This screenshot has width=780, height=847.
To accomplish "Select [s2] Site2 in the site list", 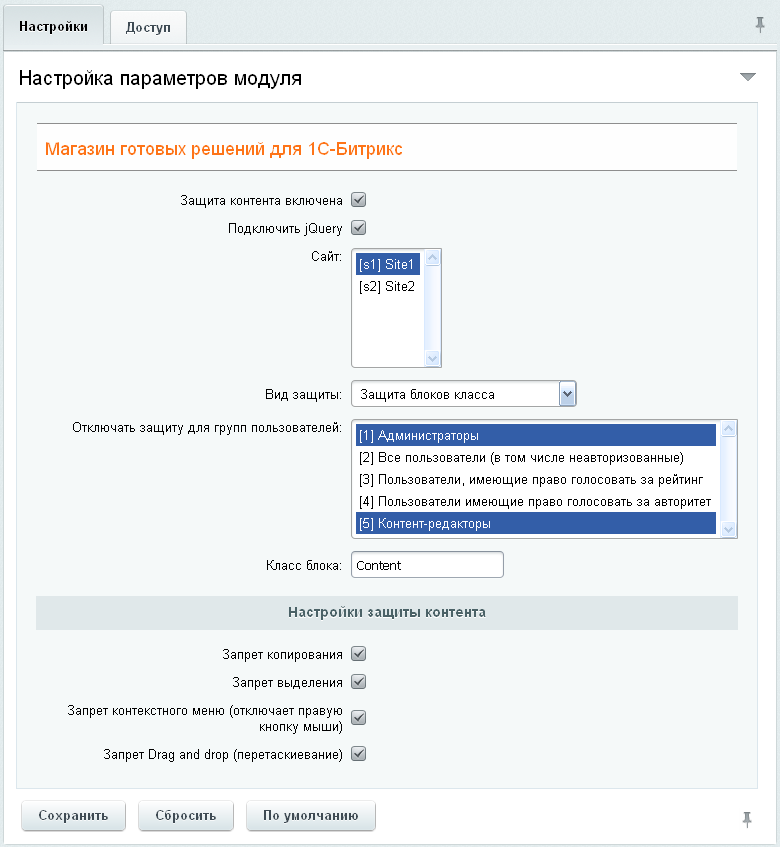I will pos(387,286).
